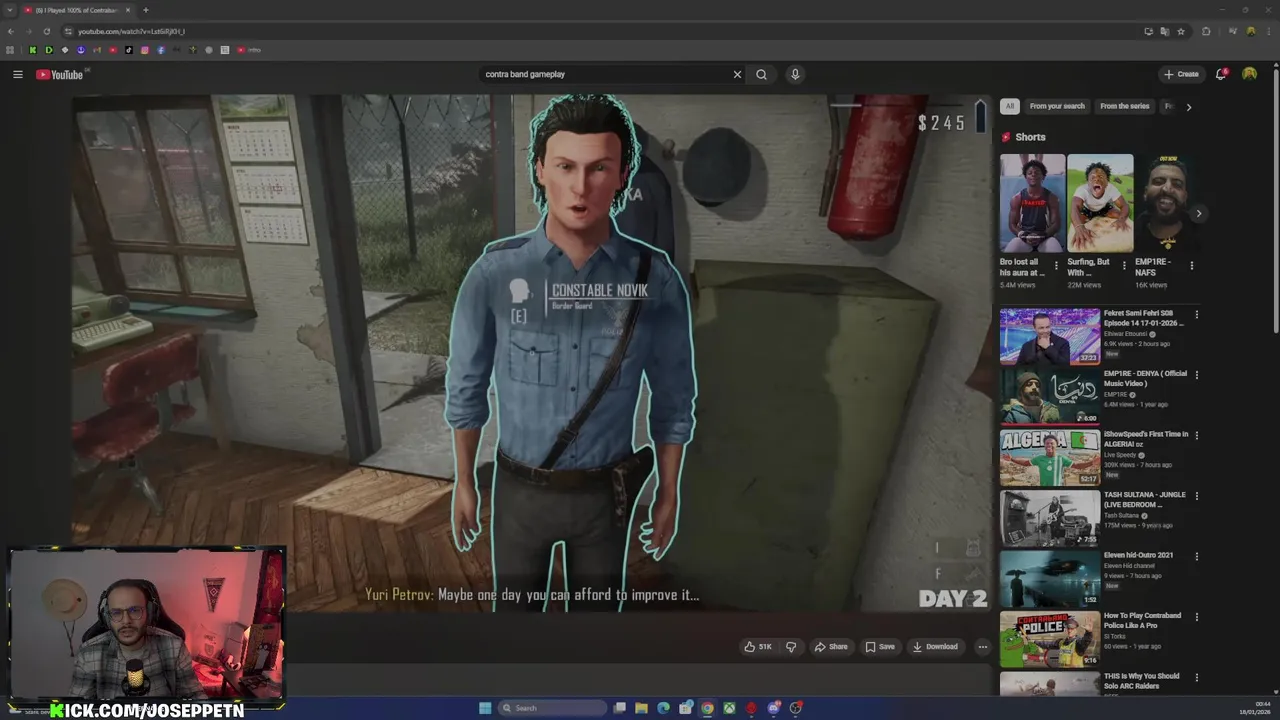Open options for 'Bro lost all' short
This screenshot has width=1280, height=720.
coord(1056,266)
